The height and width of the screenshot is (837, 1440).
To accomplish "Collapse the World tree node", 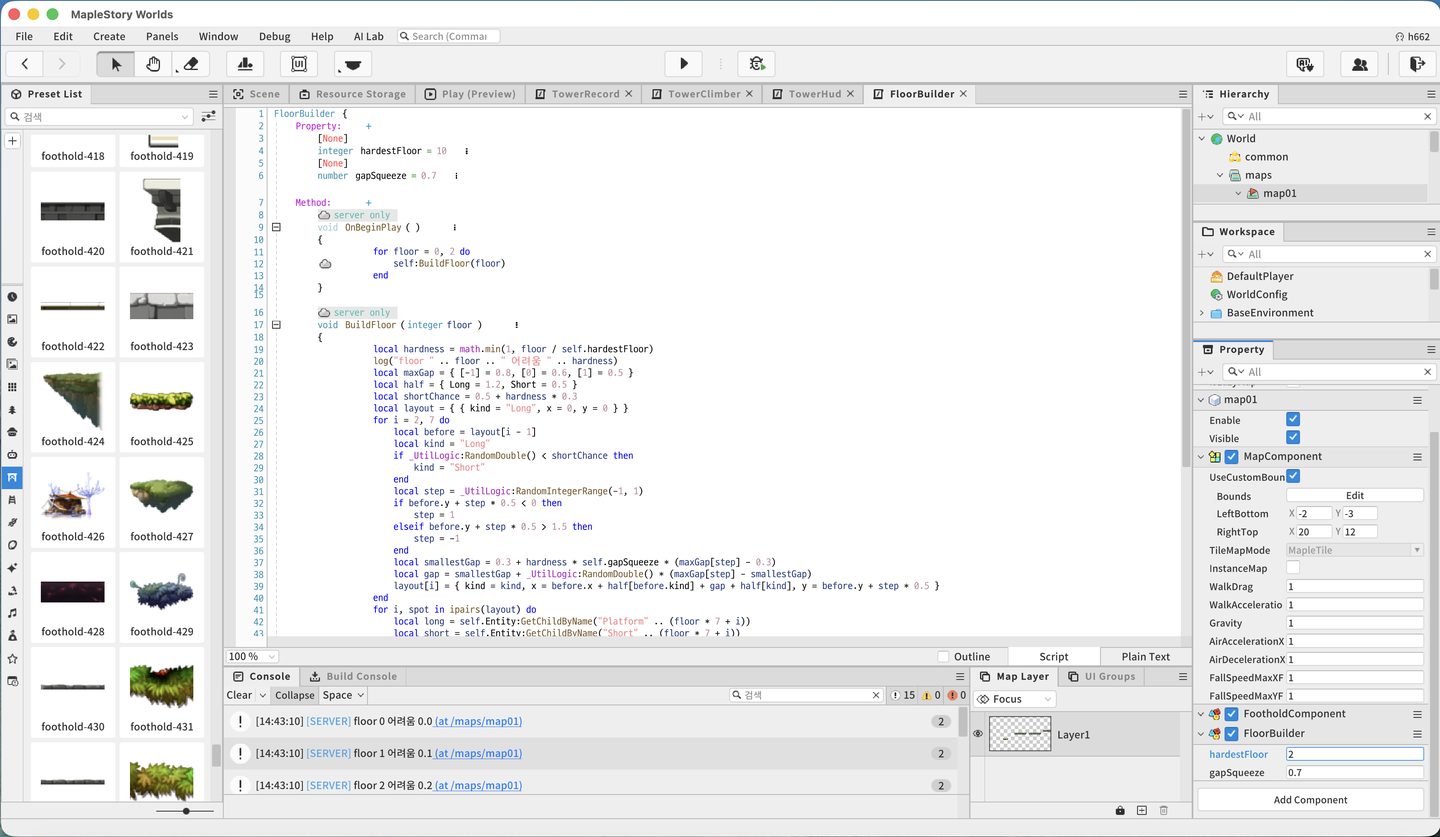I will [x=1202, y=139].
